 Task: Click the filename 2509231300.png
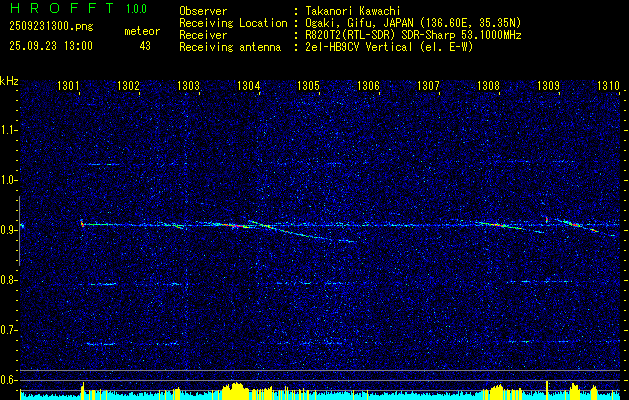pos(51,27)
